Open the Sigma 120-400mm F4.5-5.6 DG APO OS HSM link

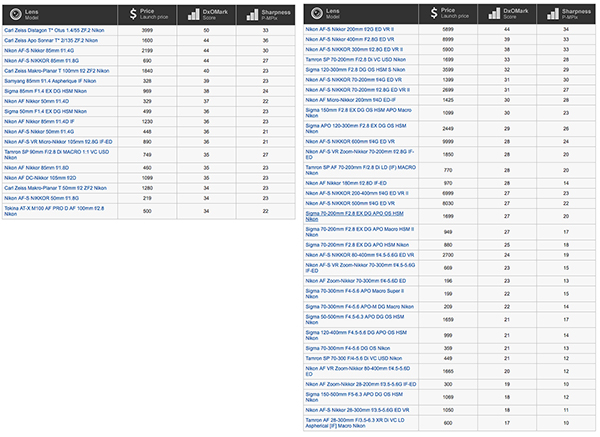pyautogui.click(x=356, y=335)
